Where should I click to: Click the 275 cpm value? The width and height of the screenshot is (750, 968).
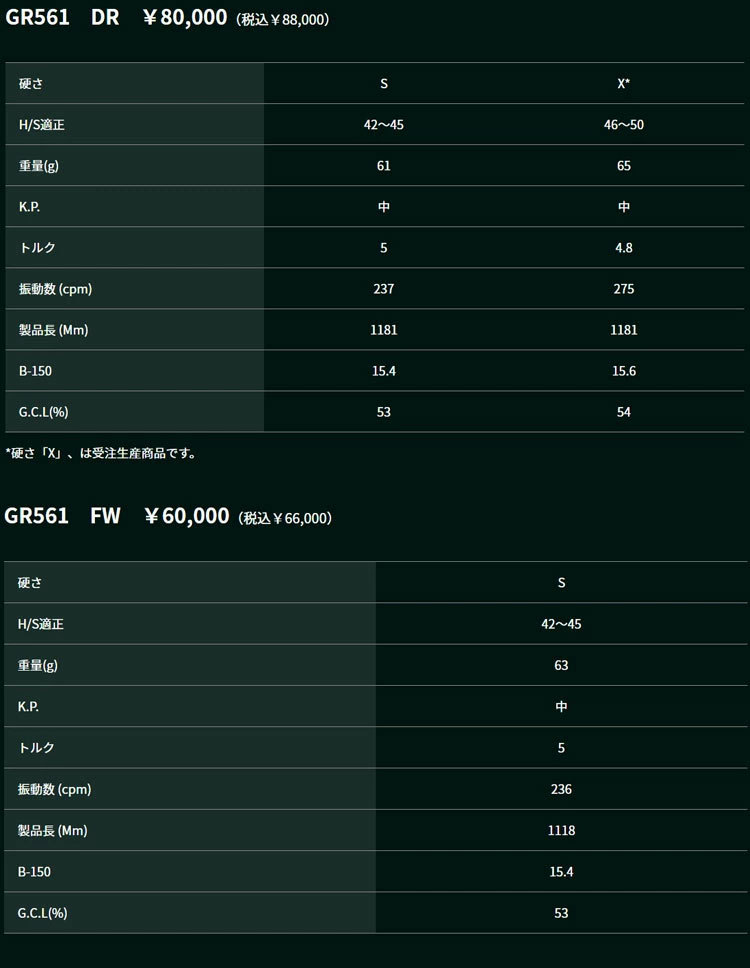[x=623, y=289]
